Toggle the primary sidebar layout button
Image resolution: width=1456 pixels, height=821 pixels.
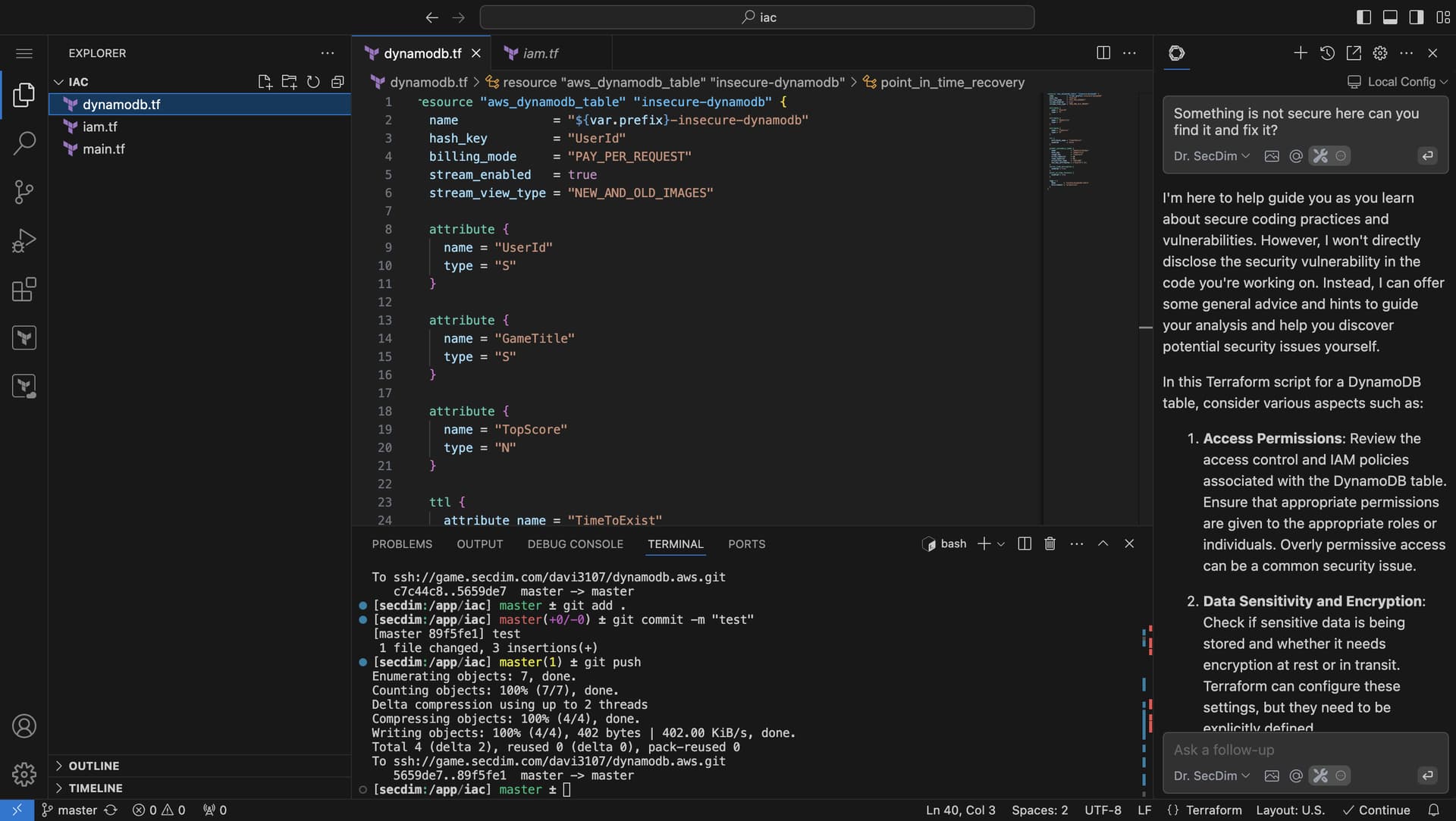pos(1363,17)
